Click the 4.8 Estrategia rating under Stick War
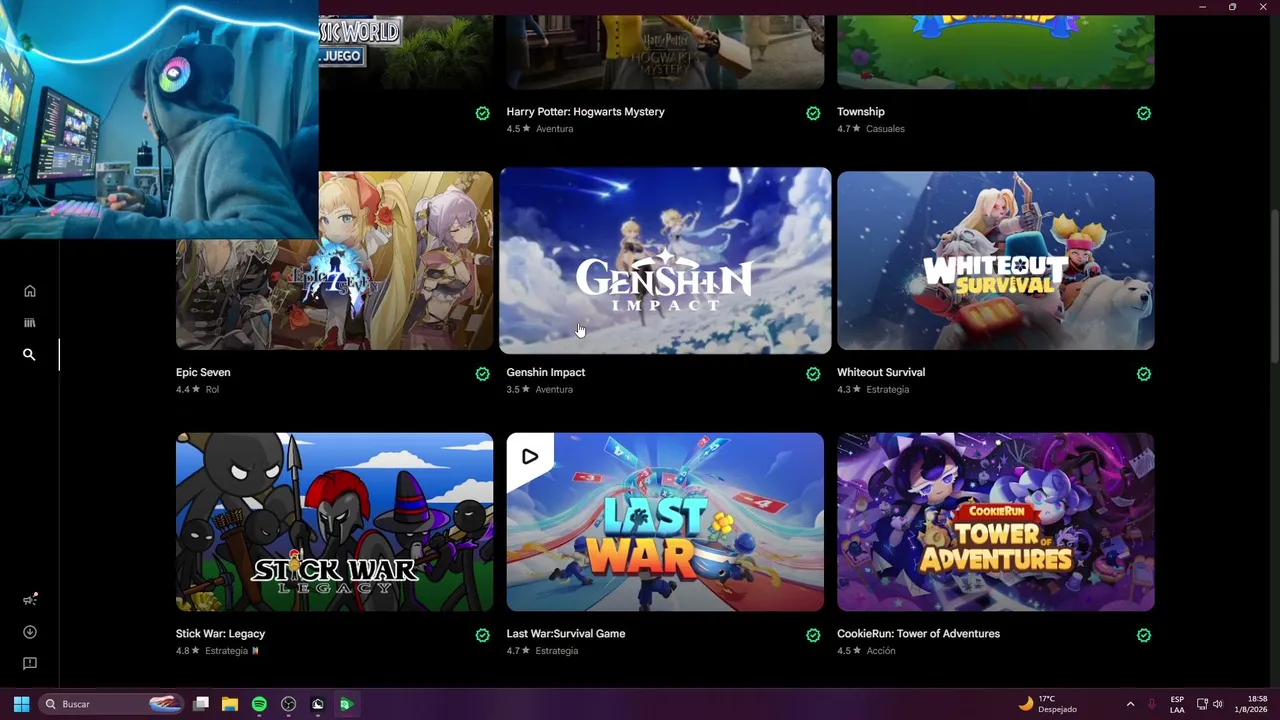This screenshot has width=1280, height=720. (217, 650)
